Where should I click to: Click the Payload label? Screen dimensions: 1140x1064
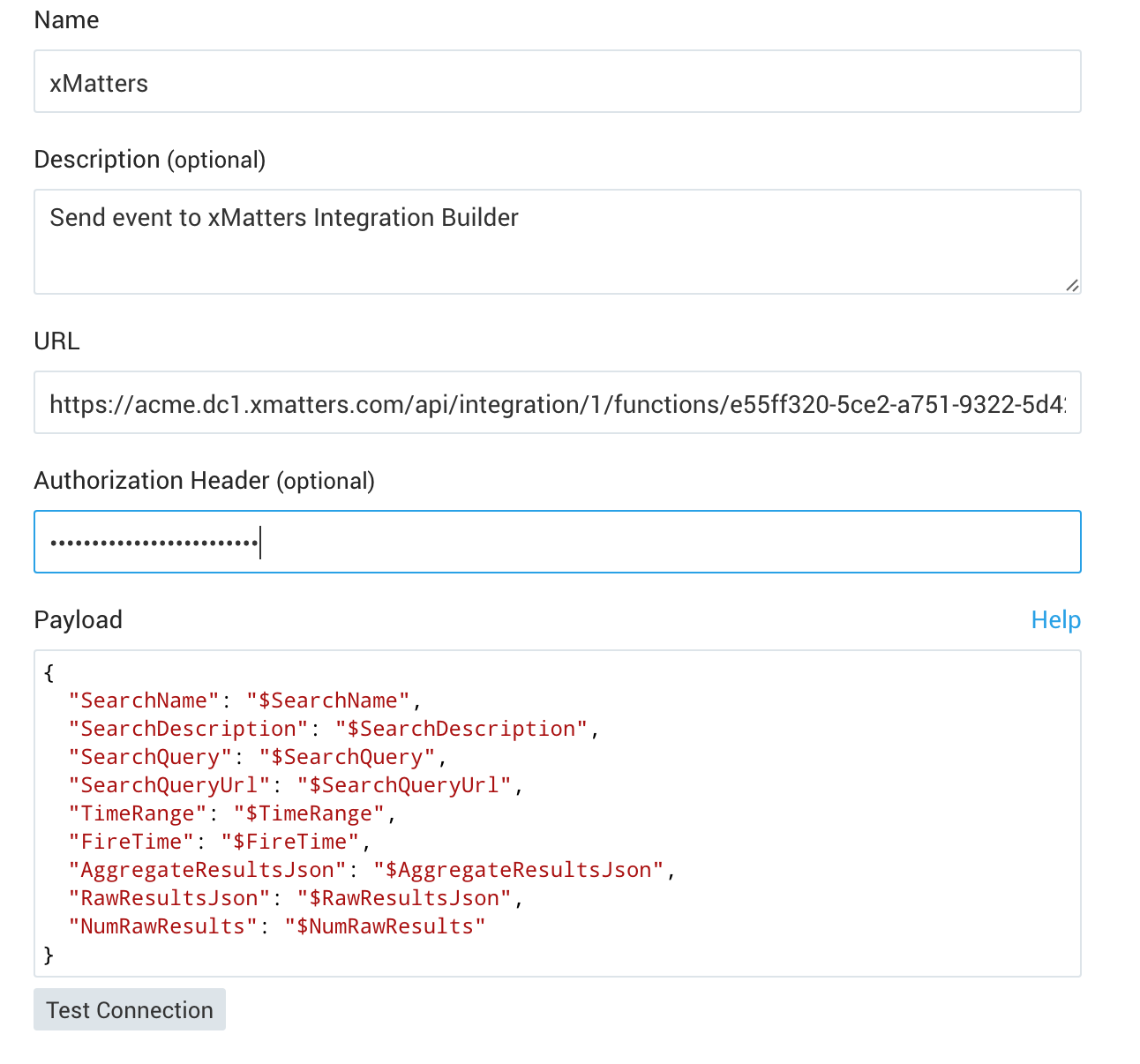coord(79,620)
